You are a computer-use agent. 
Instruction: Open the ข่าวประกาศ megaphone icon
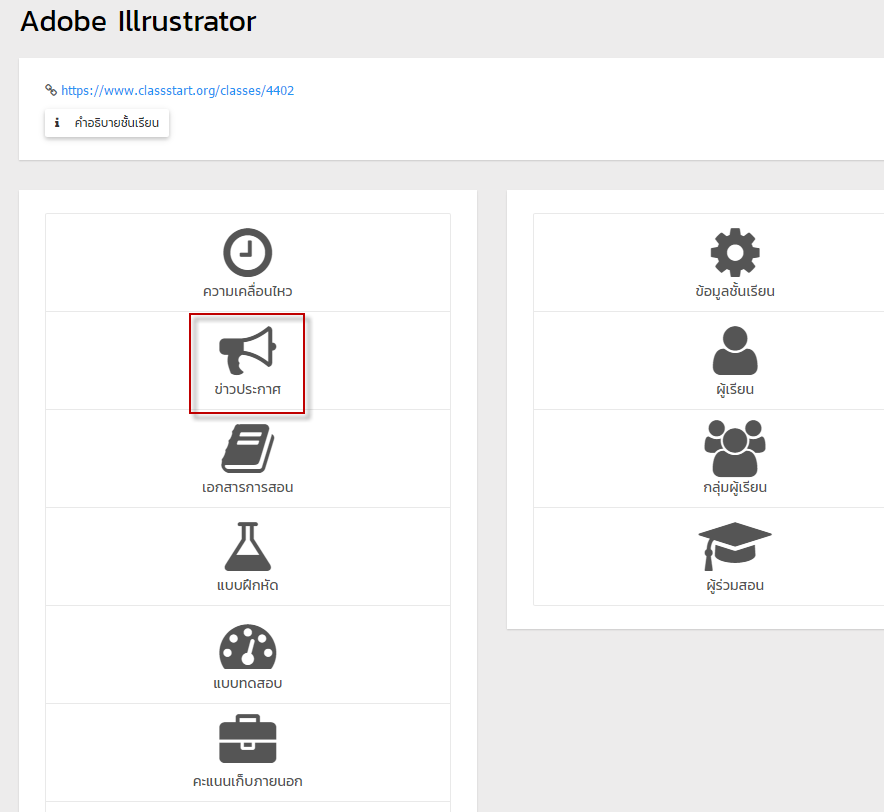tap(247, 350)
